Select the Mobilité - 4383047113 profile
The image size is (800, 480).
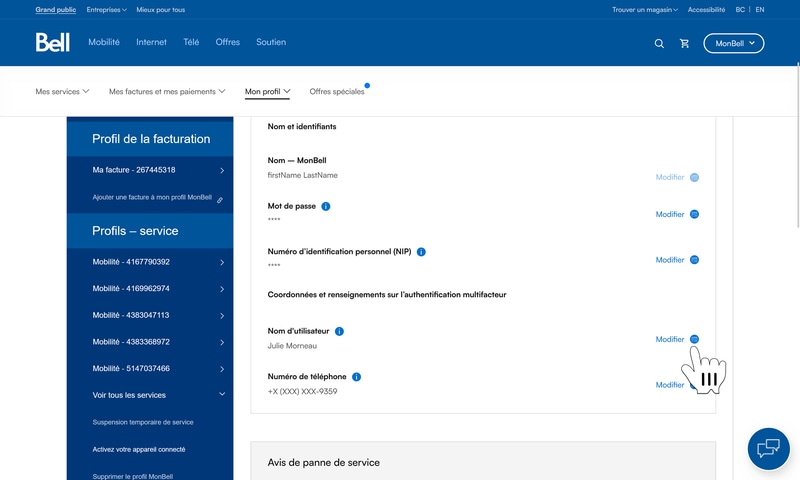click(131, 315)
